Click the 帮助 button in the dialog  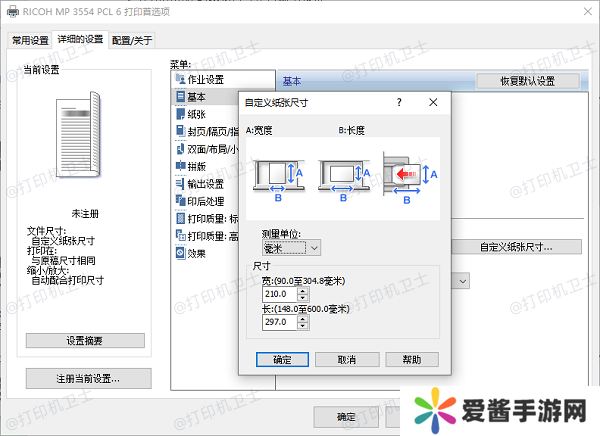(411, 359)
